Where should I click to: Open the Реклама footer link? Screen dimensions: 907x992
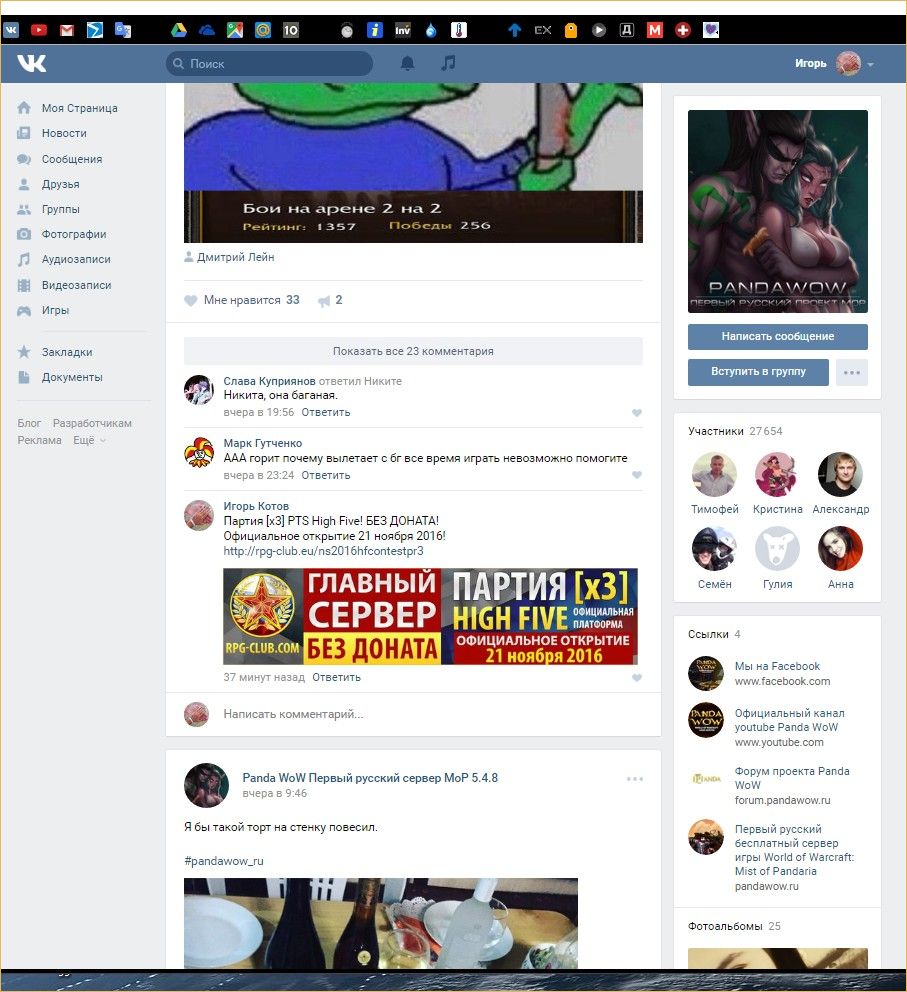(39, 440)
